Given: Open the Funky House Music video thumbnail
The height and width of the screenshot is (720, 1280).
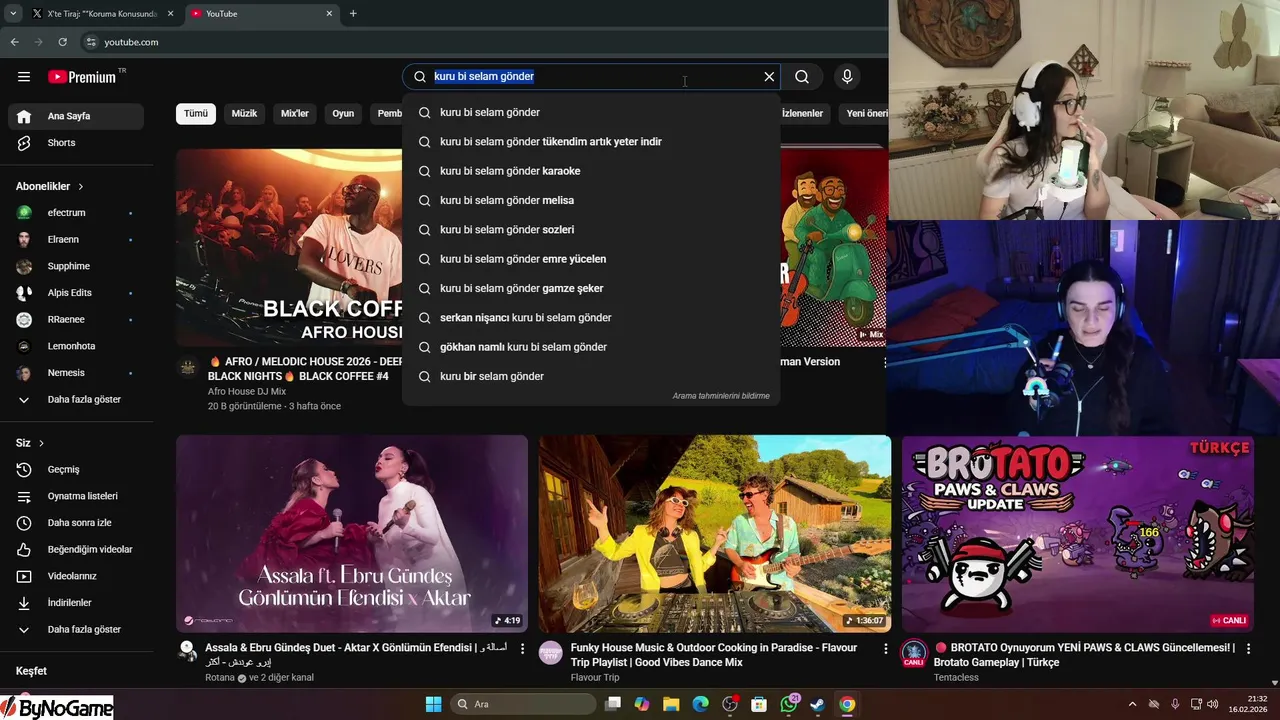Looking at the screenshot, I should tap(714, 534).
